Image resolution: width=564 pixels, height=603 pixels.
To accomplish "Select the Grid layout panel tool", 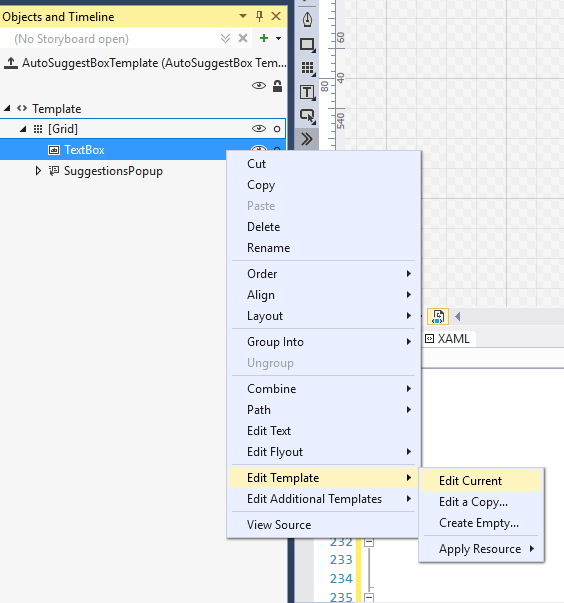I will 307,68.
